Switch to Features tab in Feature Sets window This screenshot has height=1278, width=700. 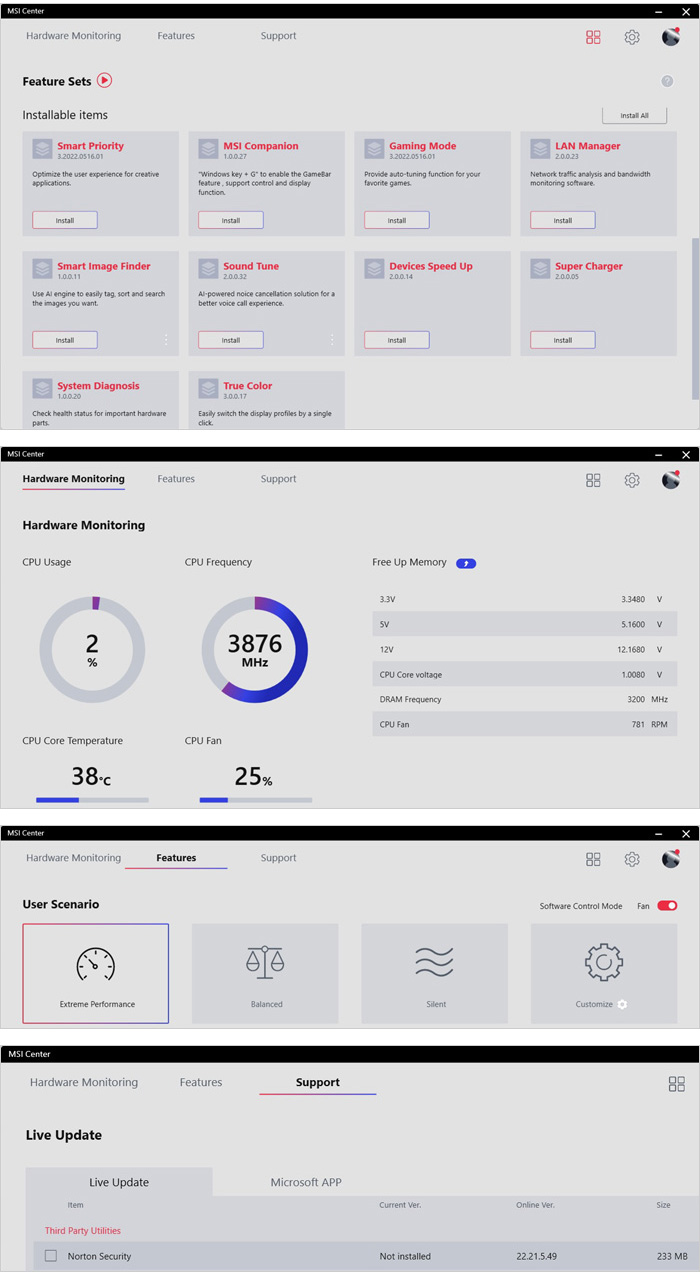point(176,36)
